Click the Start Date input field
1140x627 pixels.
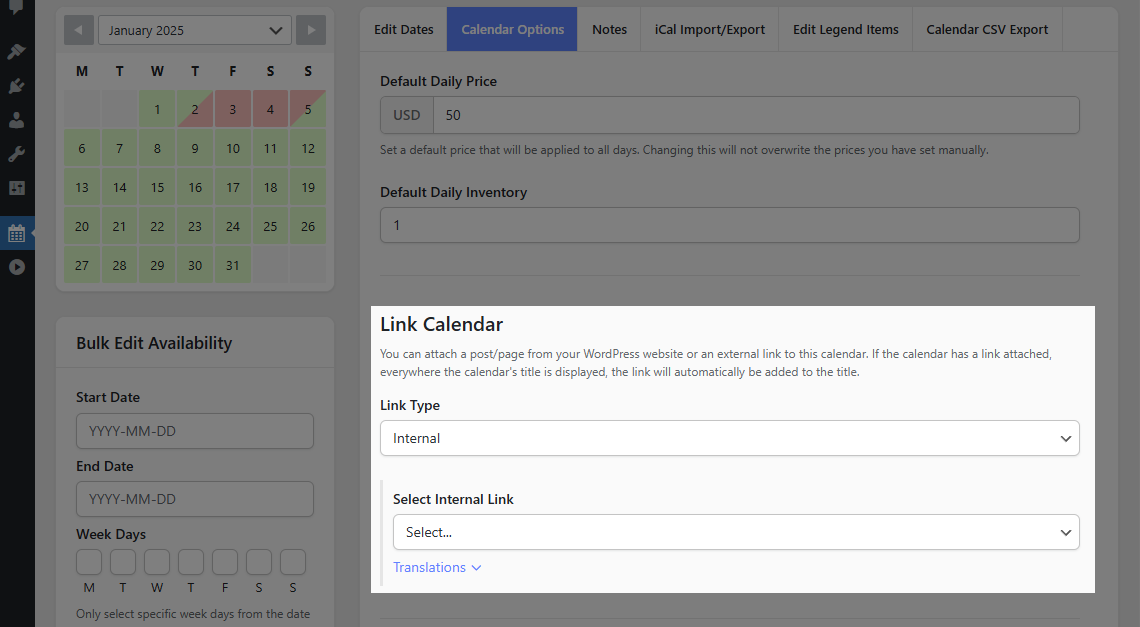pyautogui.click(x=195, y=431)
